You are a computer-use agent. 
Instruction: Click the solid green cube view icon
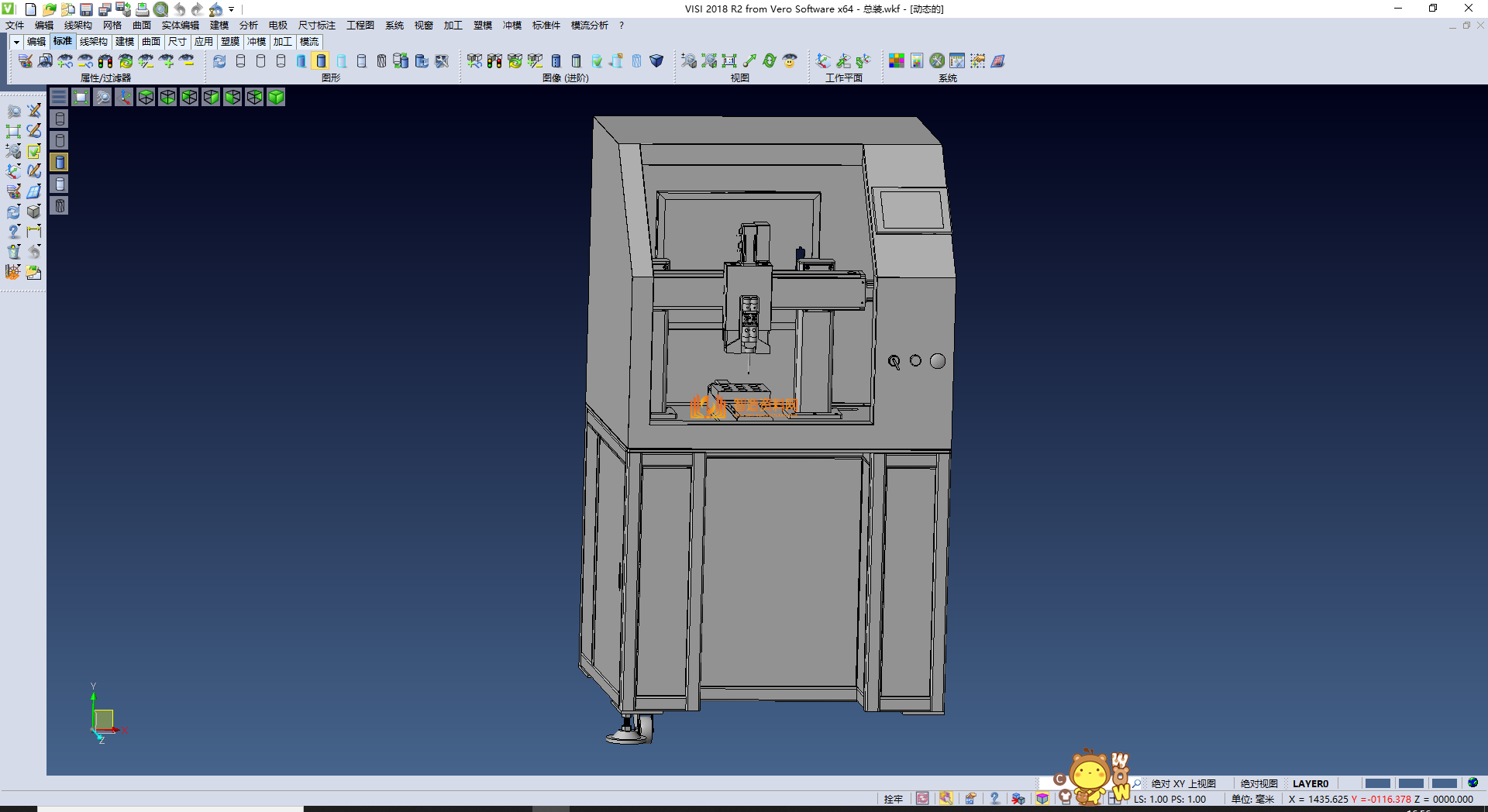click(276, 97)
